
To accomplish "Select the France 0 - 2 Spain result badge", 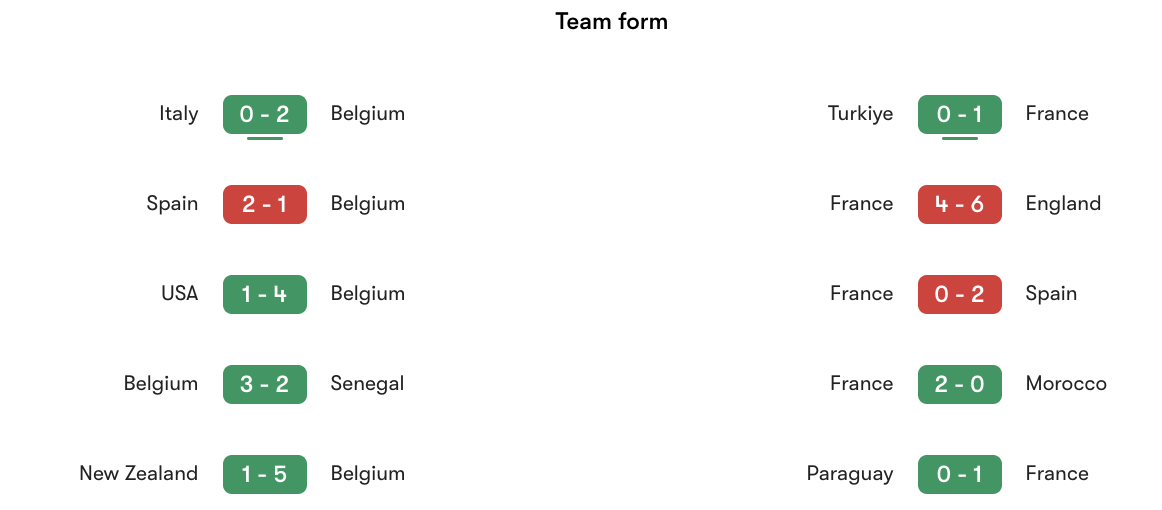I will point(960,294).
